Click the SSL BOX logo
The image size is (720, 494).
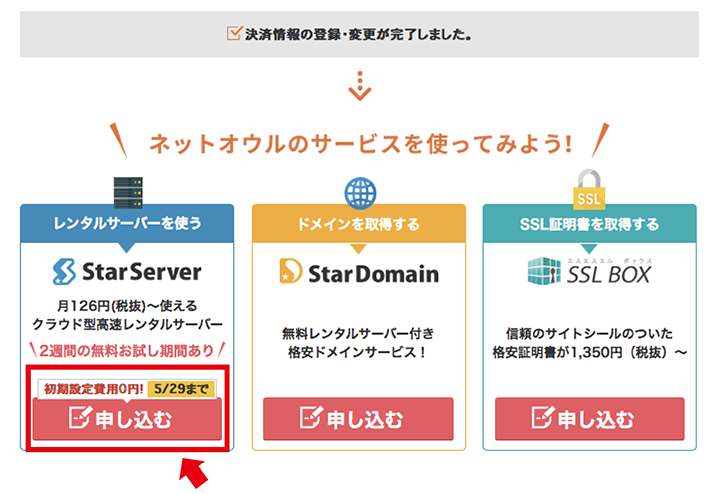(x=590, y=271)
